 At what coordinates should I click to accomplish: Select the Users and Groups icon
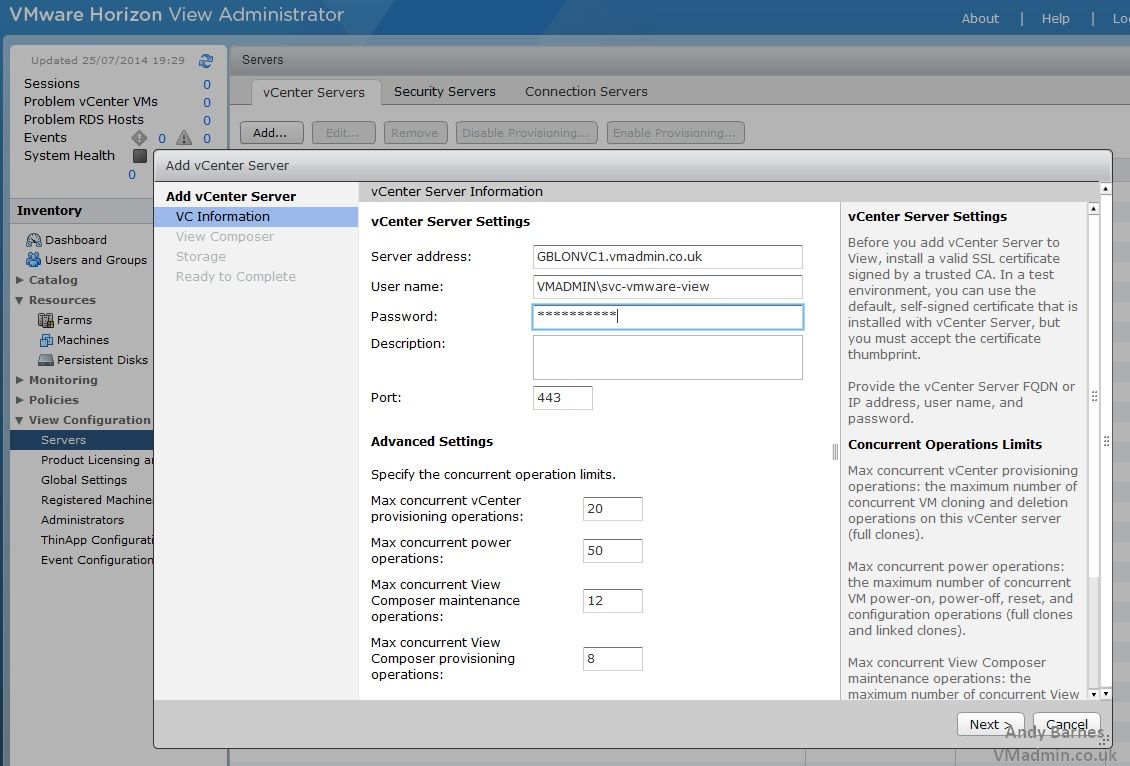pyautogui.click(x=34, y=259)
